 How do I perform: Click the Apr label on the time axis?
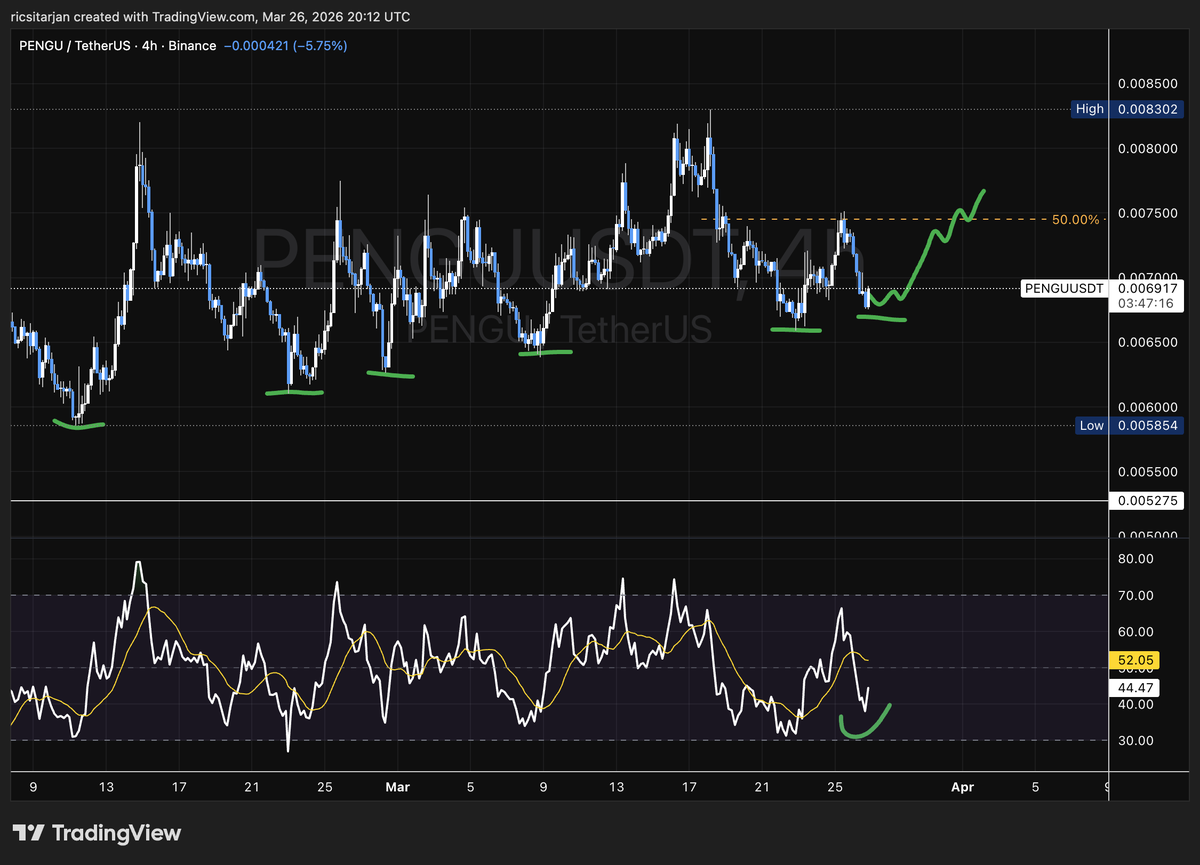(x=962, y=787)
